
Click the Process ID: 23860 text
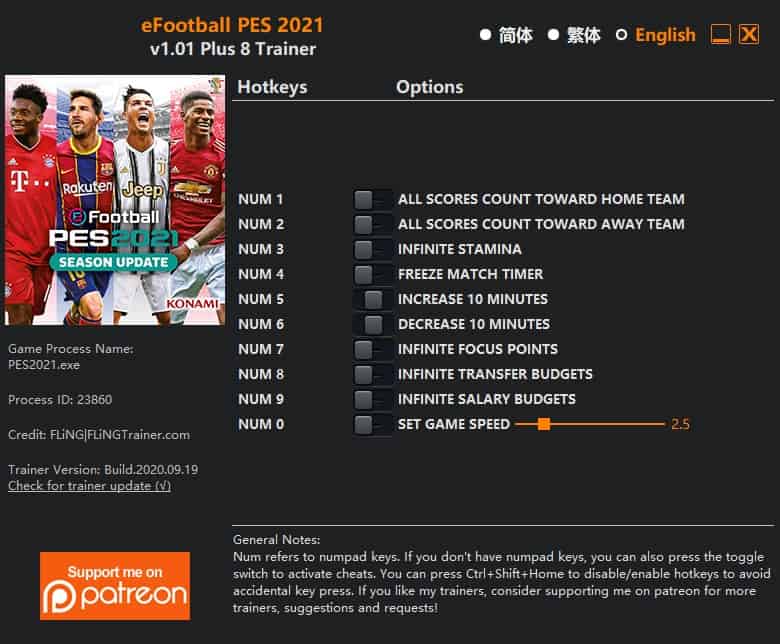[60, 400]
